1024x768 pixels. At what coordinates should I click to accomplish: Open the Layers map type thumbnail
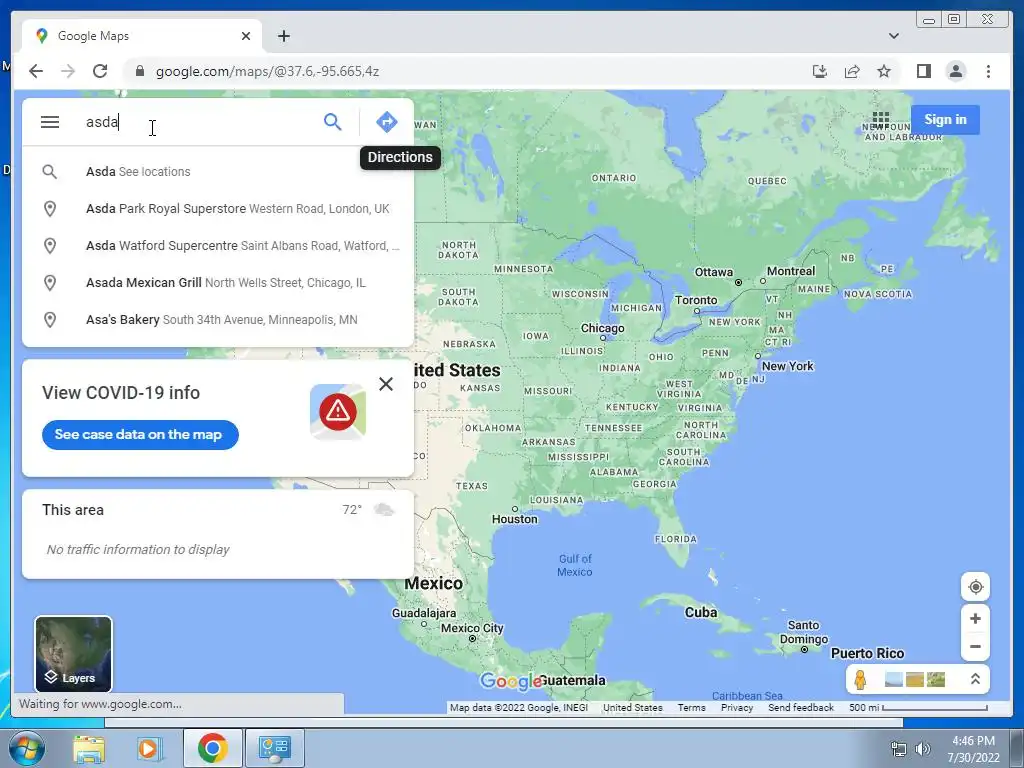[73, 654]
